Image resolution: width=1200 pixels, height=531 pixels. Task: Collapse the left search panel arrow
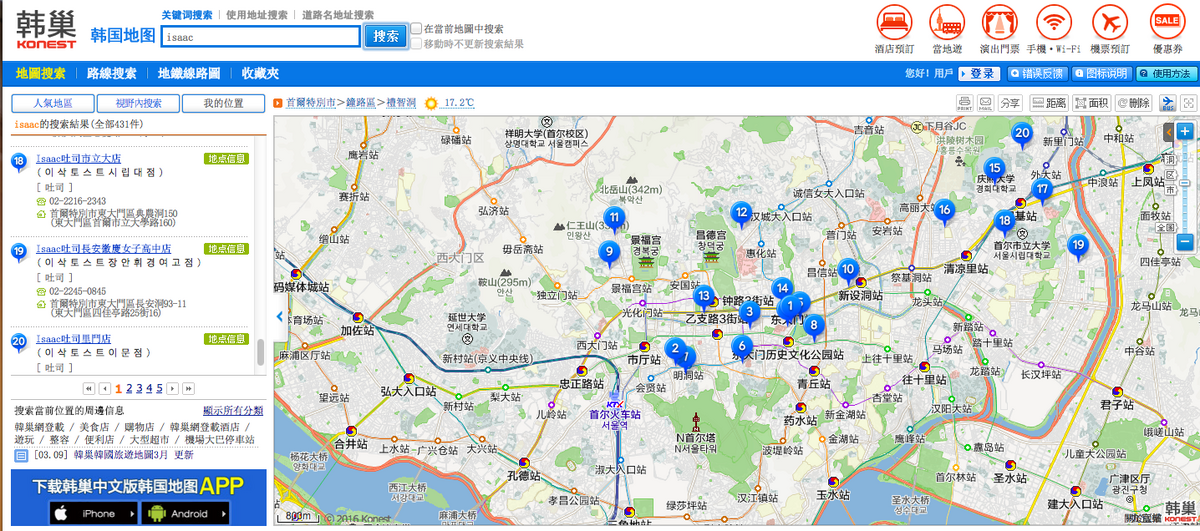click(279, 316)
